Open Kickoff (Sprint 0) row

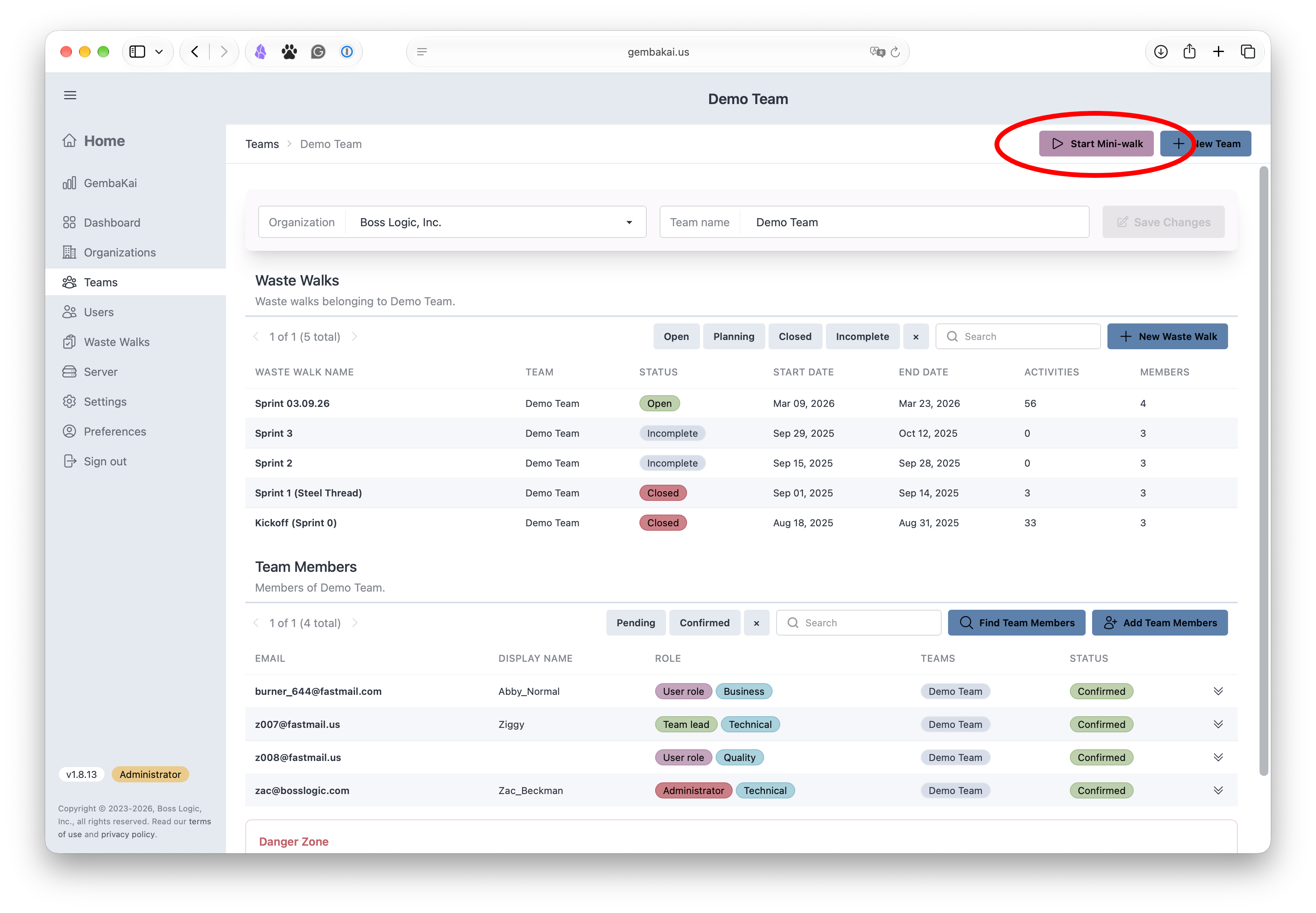(x=741, y=522)
